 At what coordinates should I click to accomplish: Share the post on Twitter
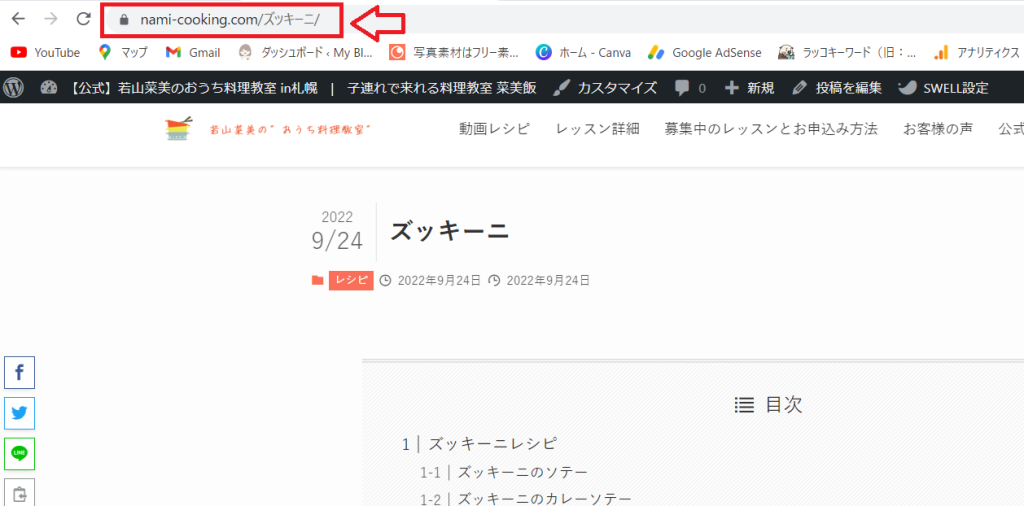point(19,413)
